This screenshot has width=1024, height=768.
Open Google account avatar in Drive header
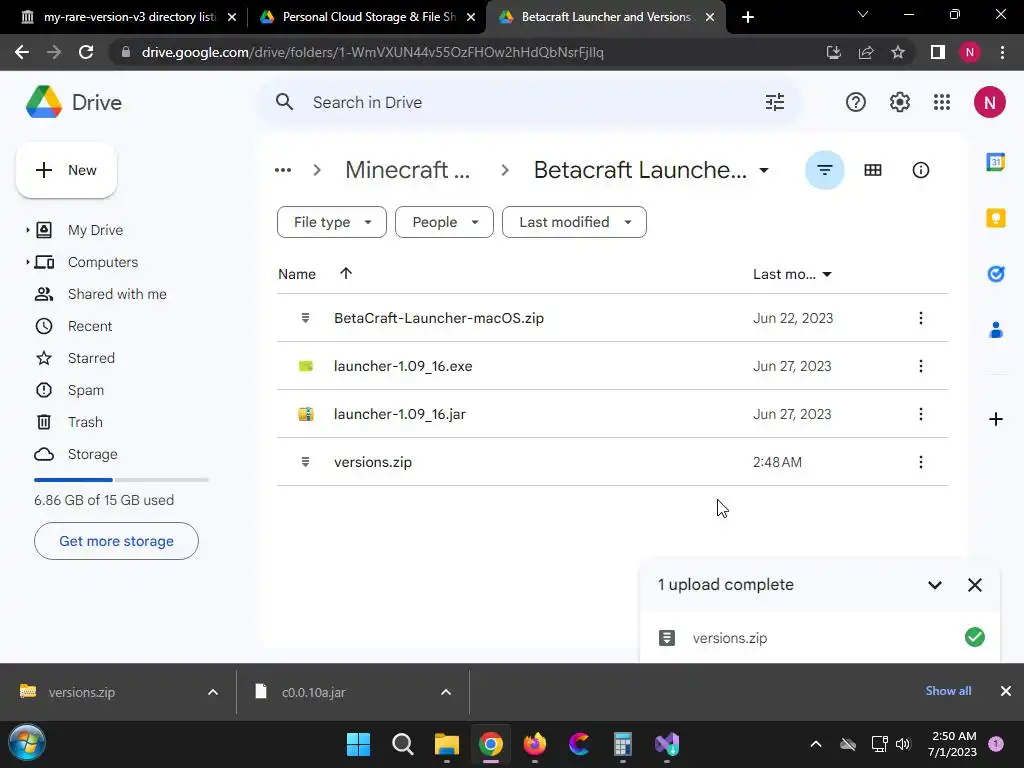point(989,103)
